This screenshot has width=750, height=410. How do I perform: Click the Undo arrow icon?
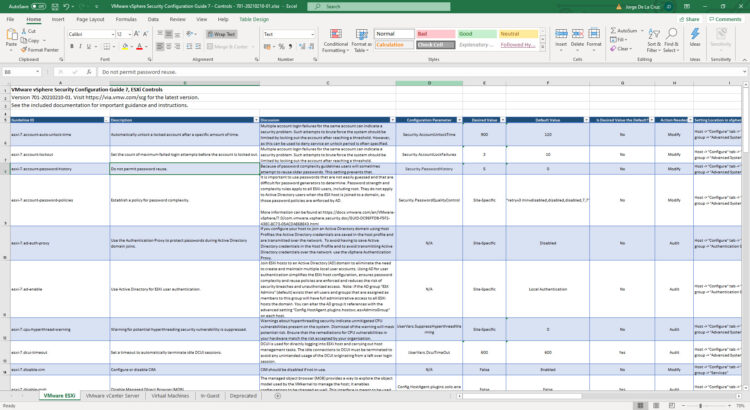pos(66,6)
